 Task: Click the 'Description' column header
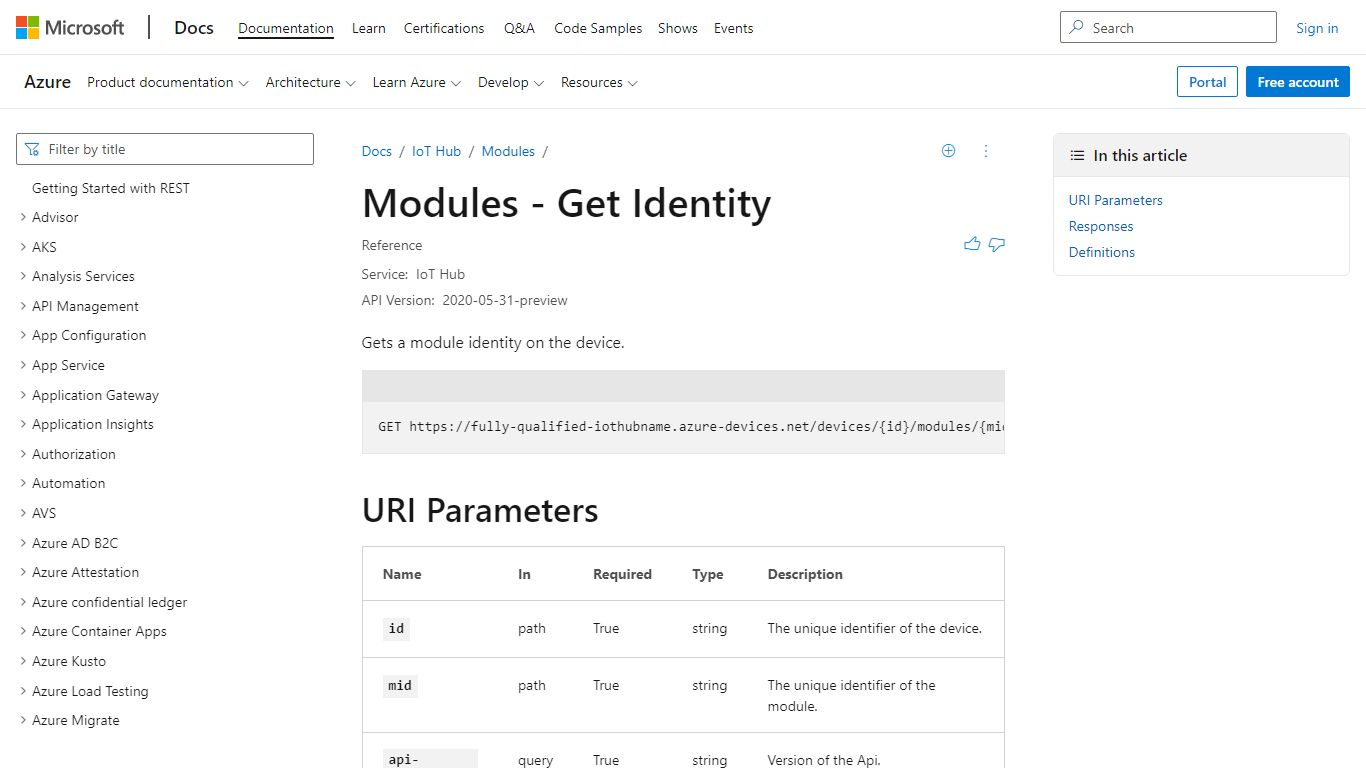tap(805, 574)
